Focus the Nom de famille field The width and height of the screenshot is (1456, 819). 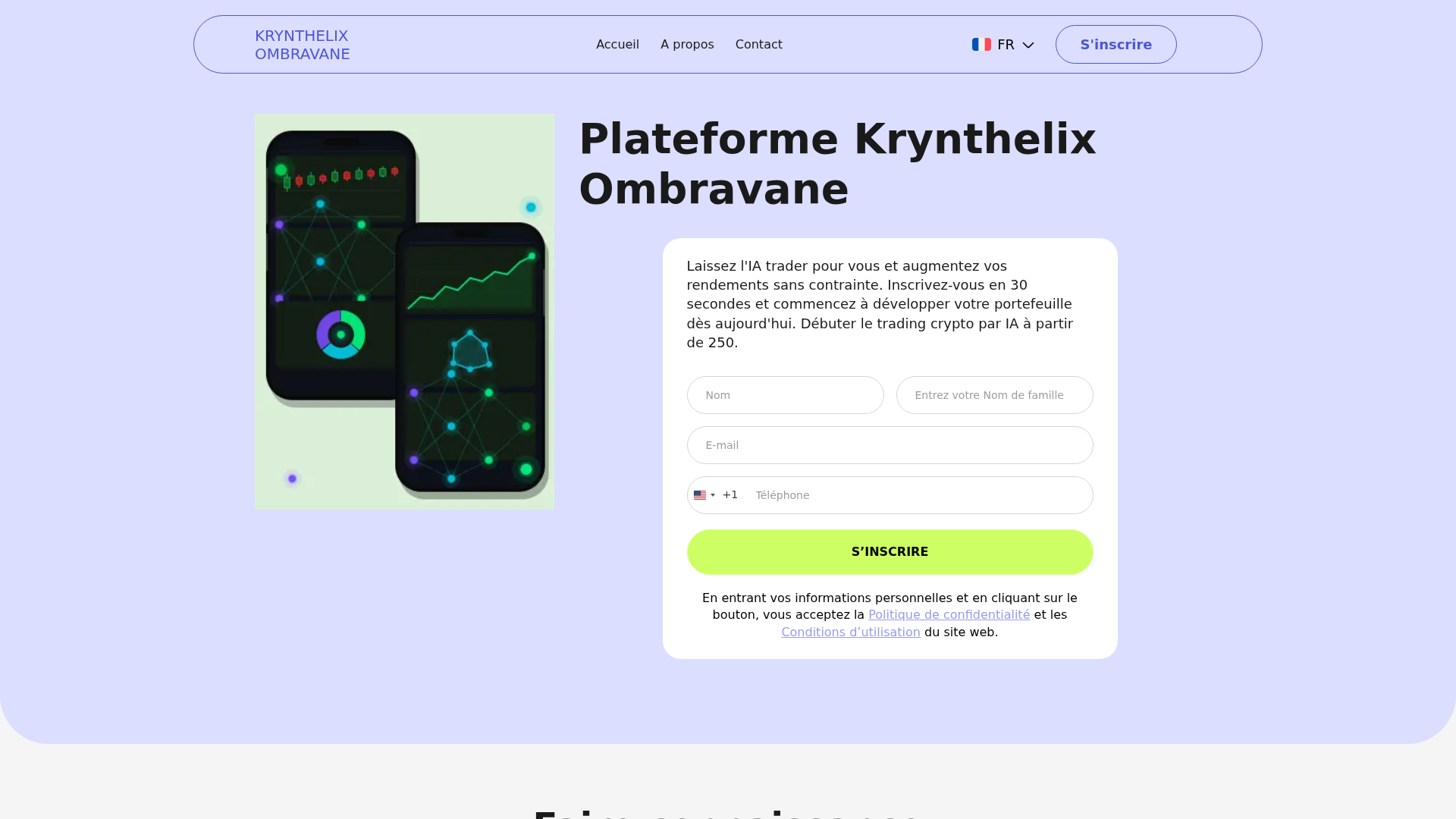(994, 395)
